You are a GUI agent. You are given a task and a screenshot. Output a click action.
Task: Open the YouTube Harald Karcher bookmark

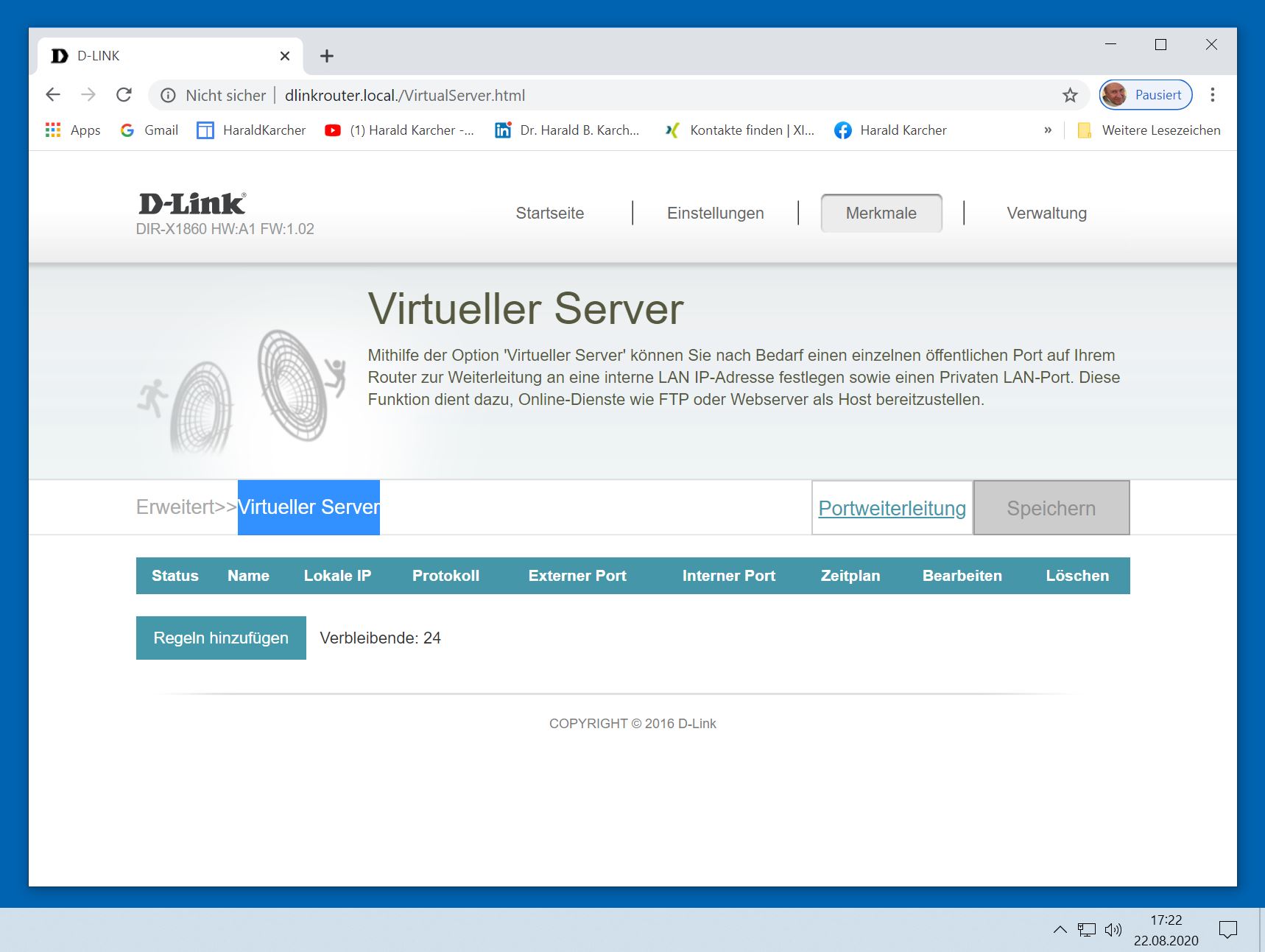point(399,130)
